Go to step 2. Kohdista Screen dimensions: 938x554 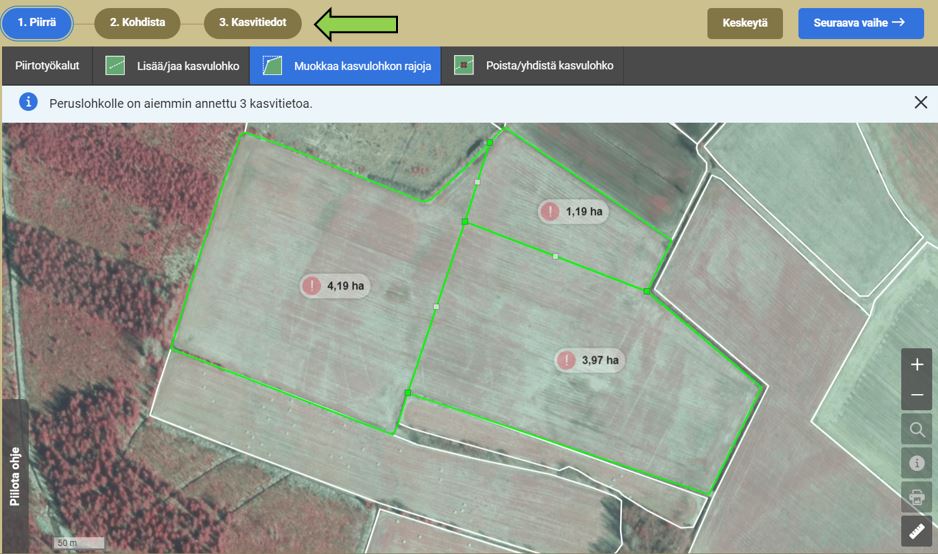[137, 22]
